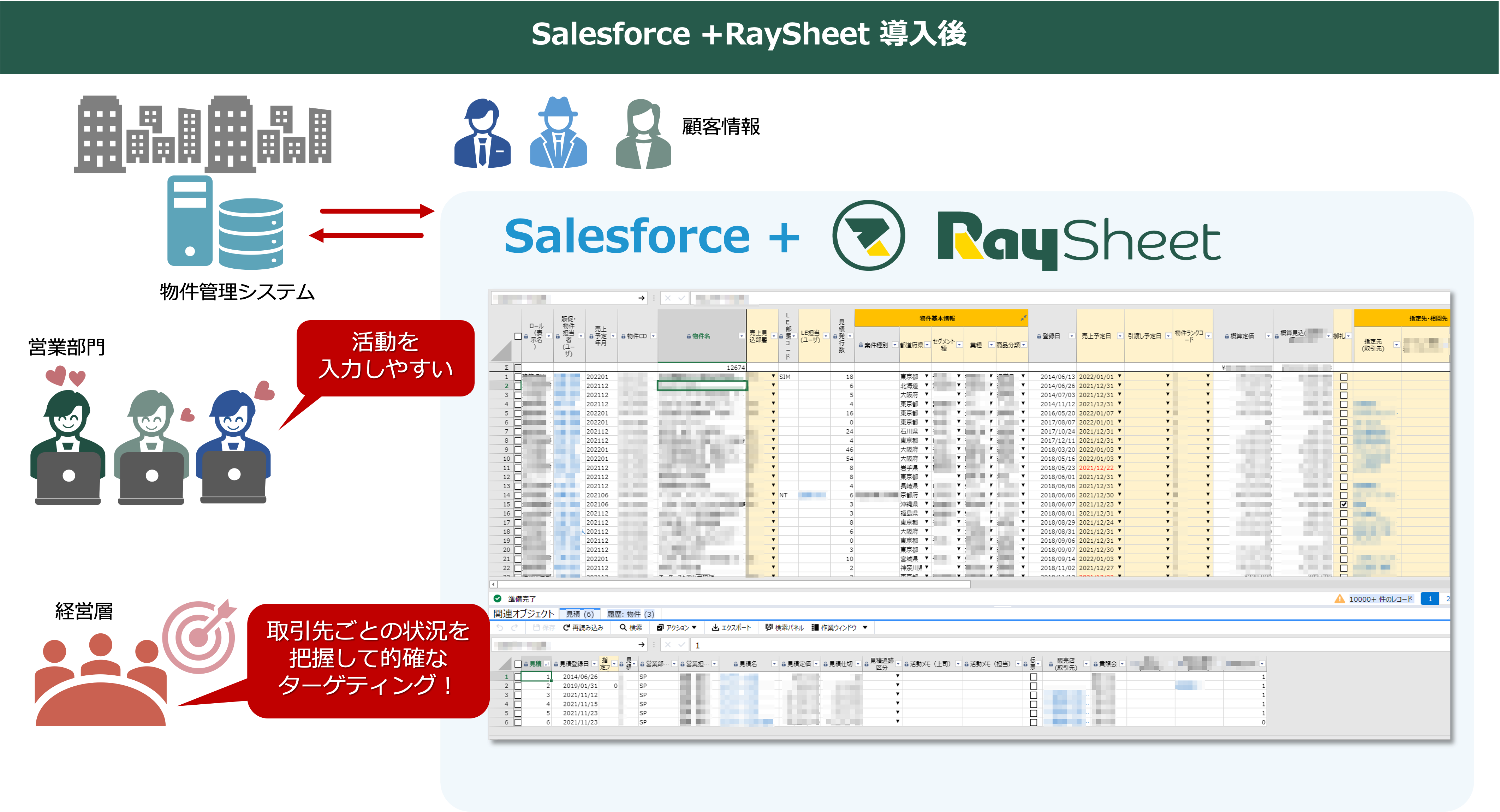1500x812 pixels.
Task: Open the 作業ウィンドウ menu
Action: [839, 627]
